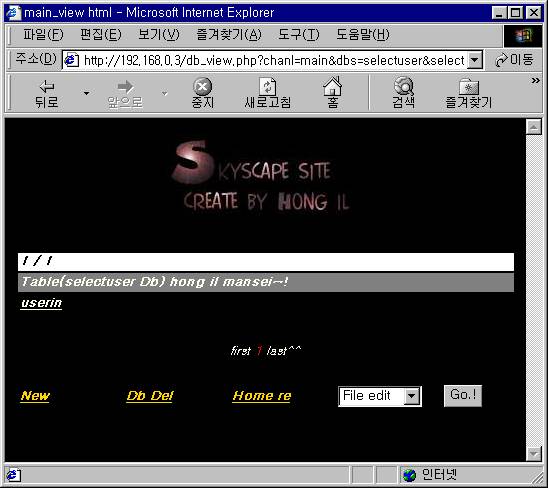Click the Forward (앞으로) arrow icon
The width and height of the screenshot is (548, 488).
coord(125,86)
